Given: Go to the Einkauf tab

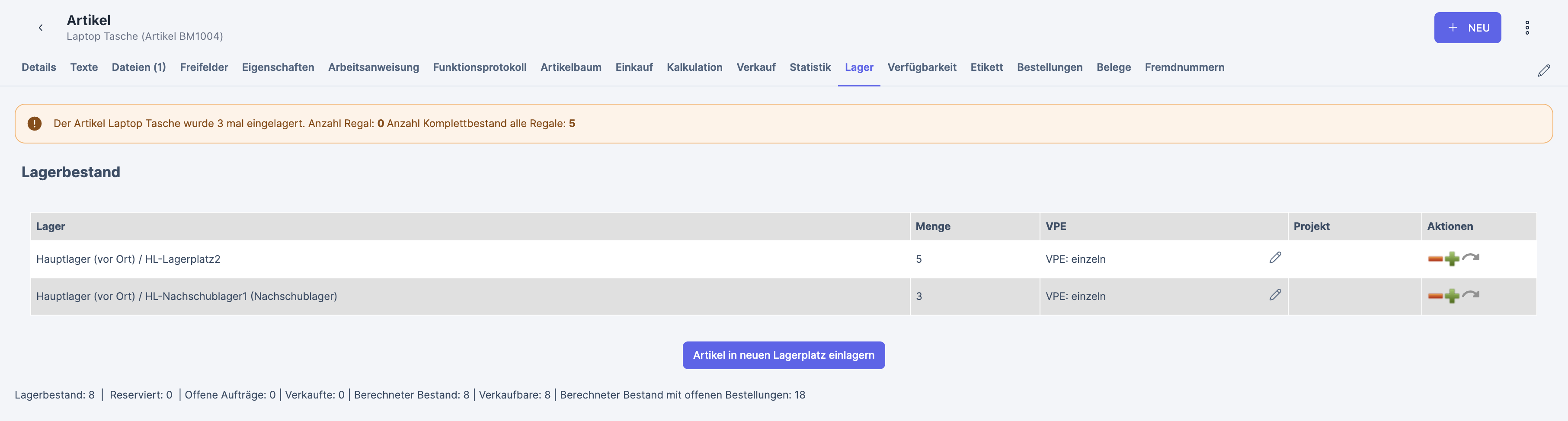Looking at the screenshot, I should coord(634,67).
